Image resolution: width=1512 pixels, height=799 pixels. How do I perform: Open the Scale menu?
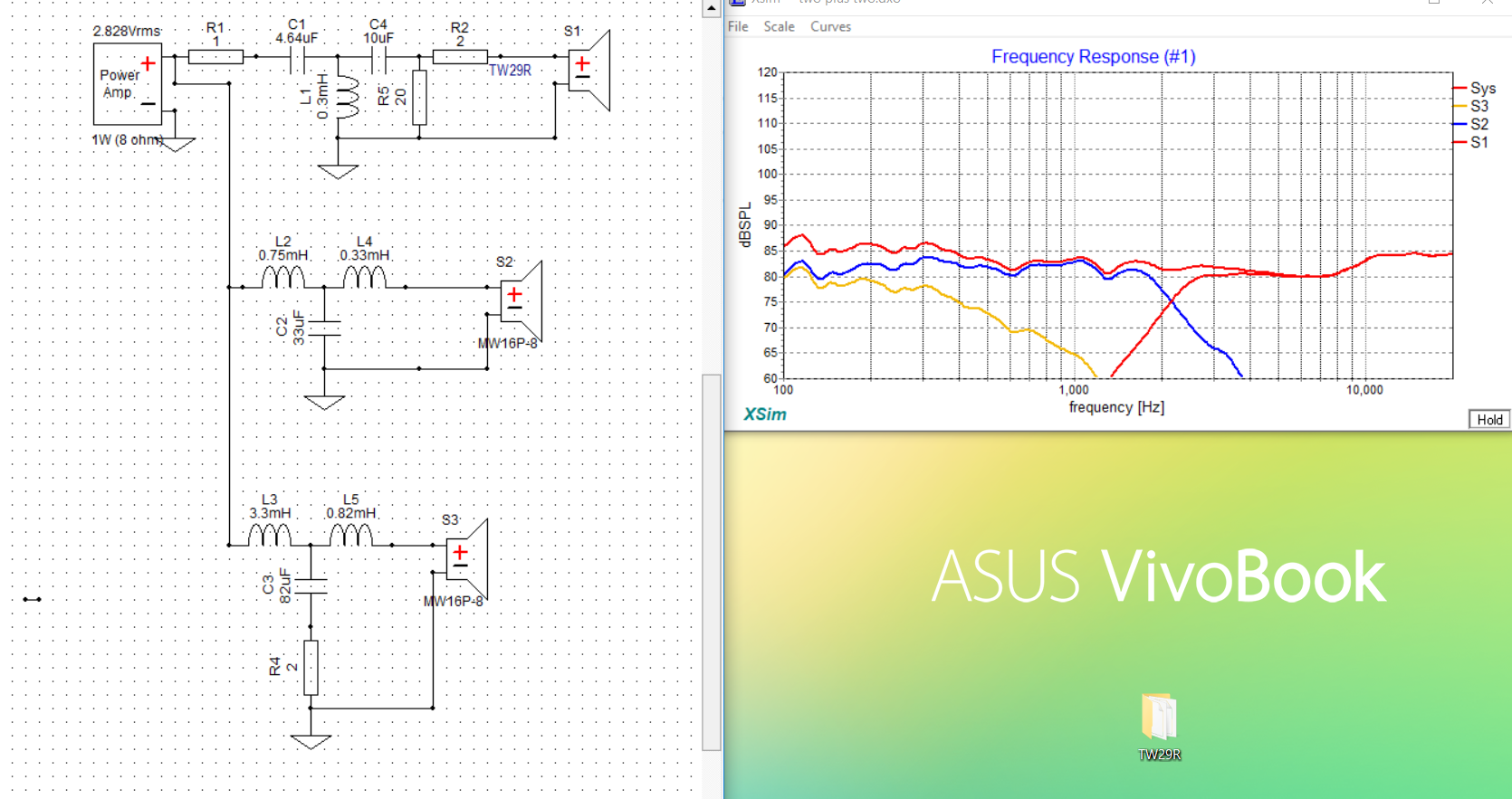pyautogui.click(x=779, y=26)
